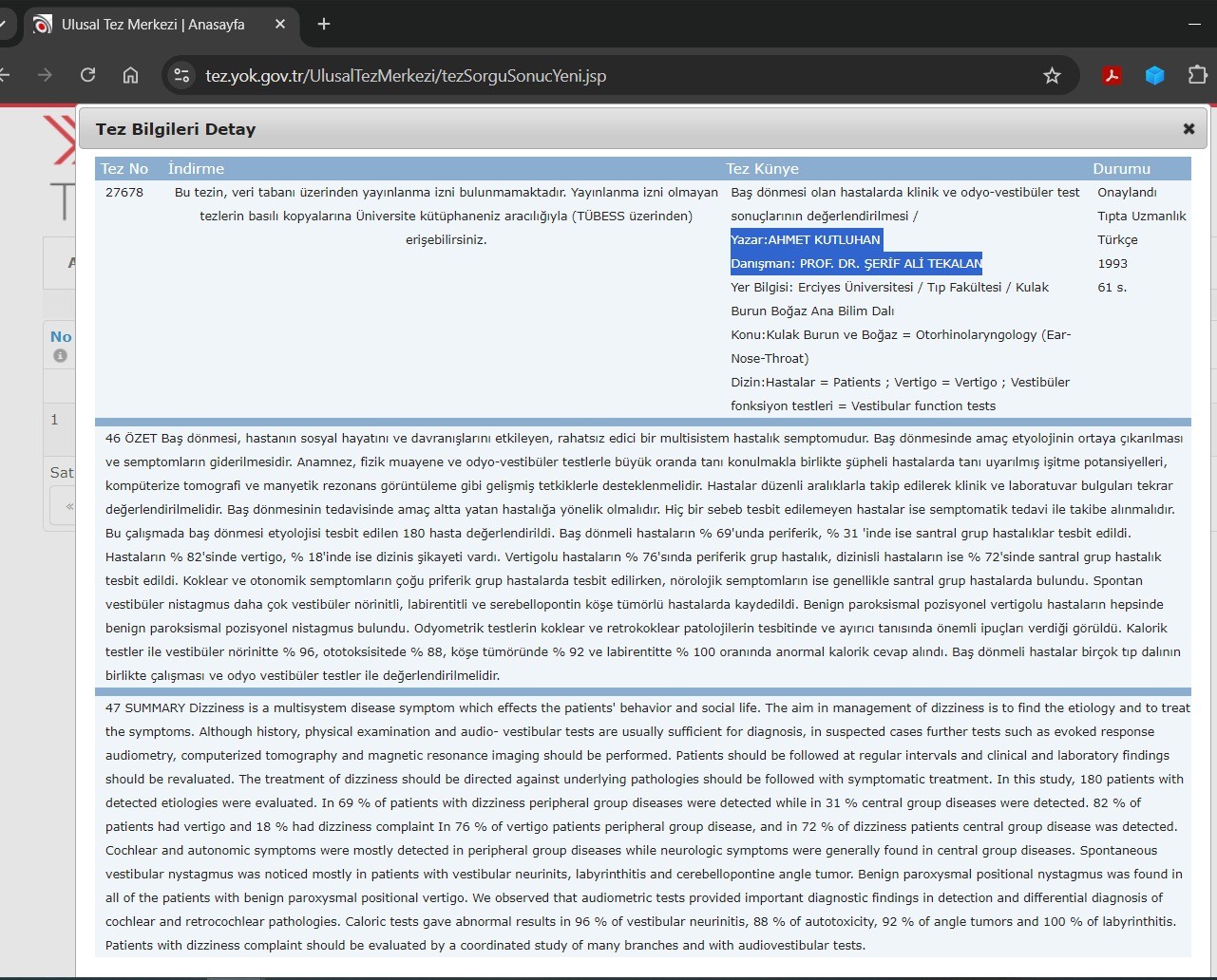Click the page count 61 s.

click(1112, 287)
